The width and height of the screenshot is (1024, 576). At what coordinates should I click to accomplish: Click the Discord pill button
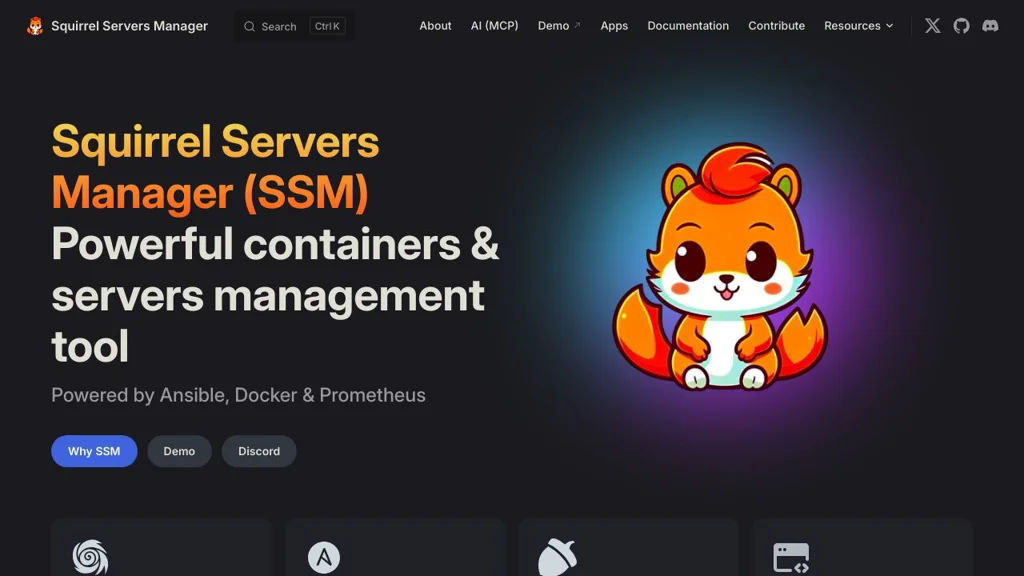[x=259, y=451]
